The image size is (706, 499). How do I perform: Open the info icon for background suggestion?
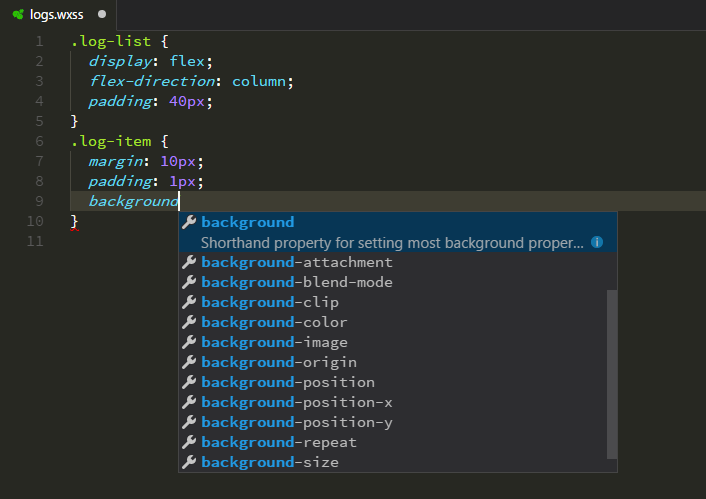(597, 242)
